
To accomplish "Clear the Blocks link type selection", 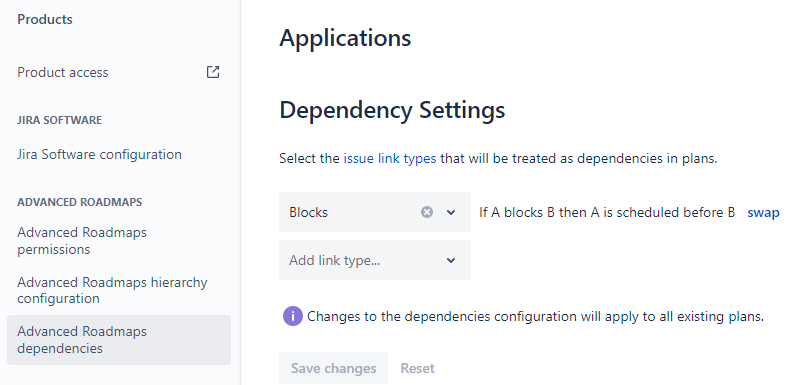I will tap(427, 212).
